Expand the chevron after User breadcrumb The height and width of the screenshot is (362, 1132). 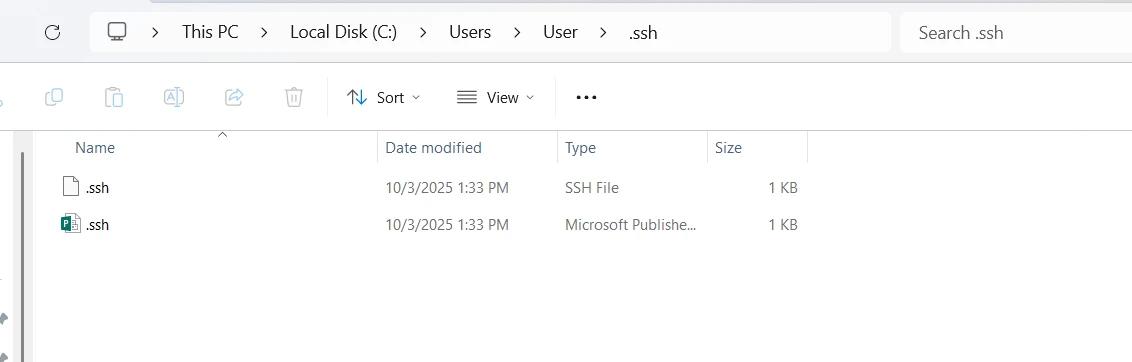click(604, 33)
